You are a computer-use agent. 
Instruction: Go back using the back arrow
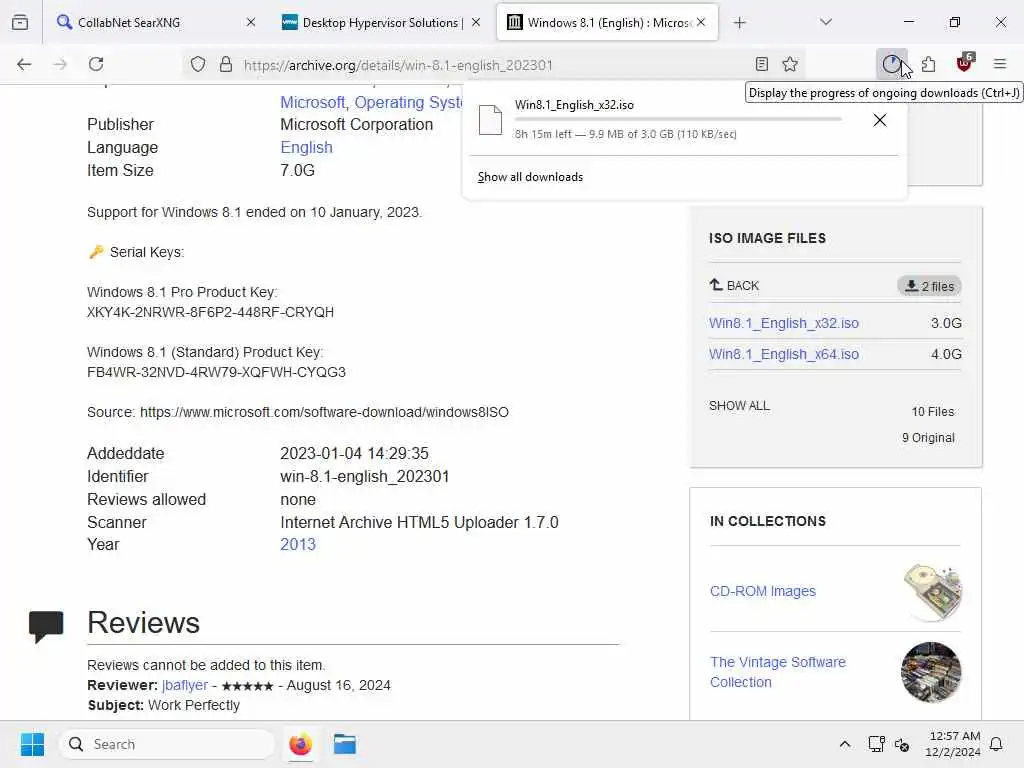point(24,64)
